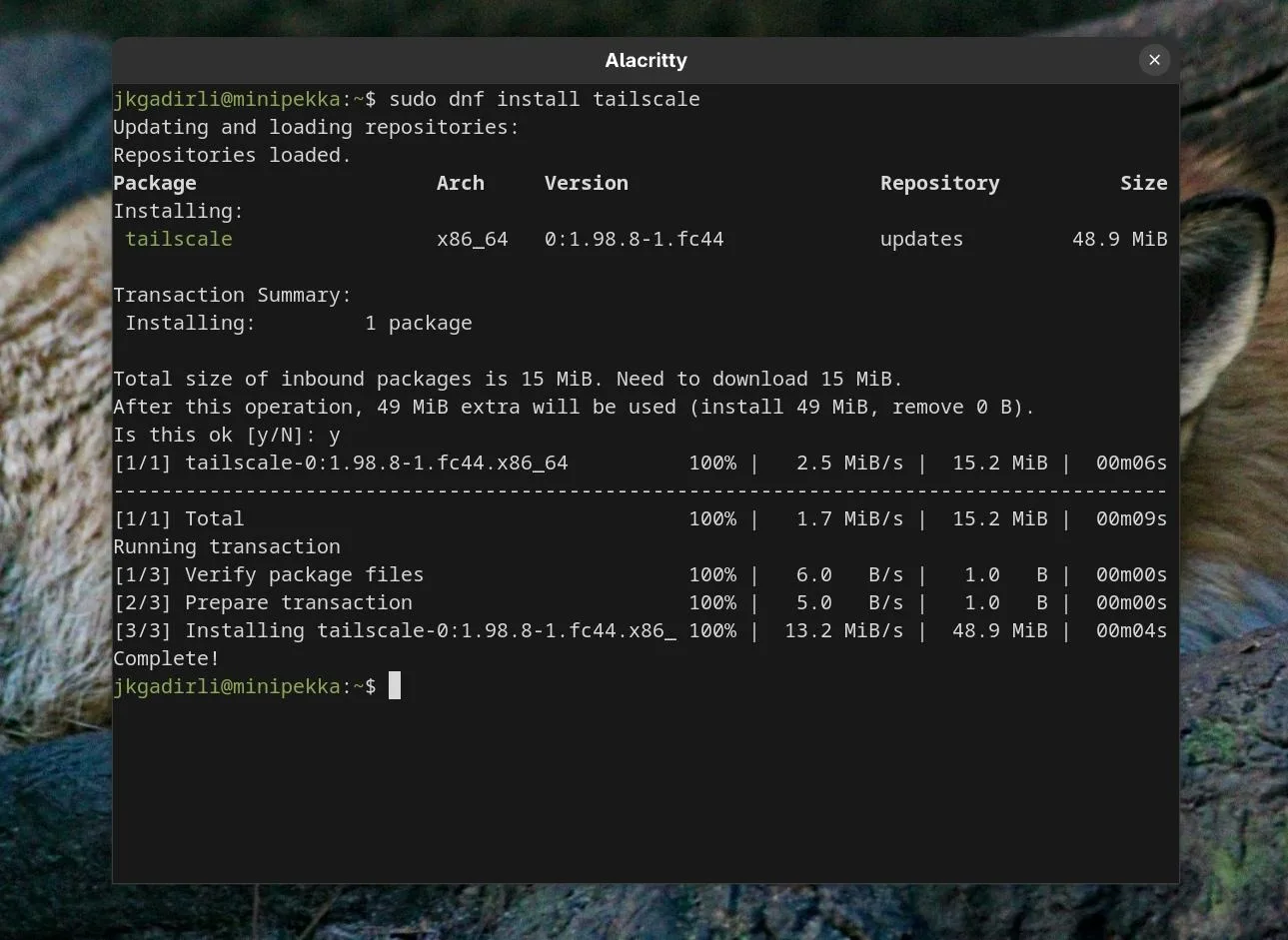This screenshot has height=940, width=1288.
Task: Click the "Alacritty" window title
Action: (x=645, y=60)
